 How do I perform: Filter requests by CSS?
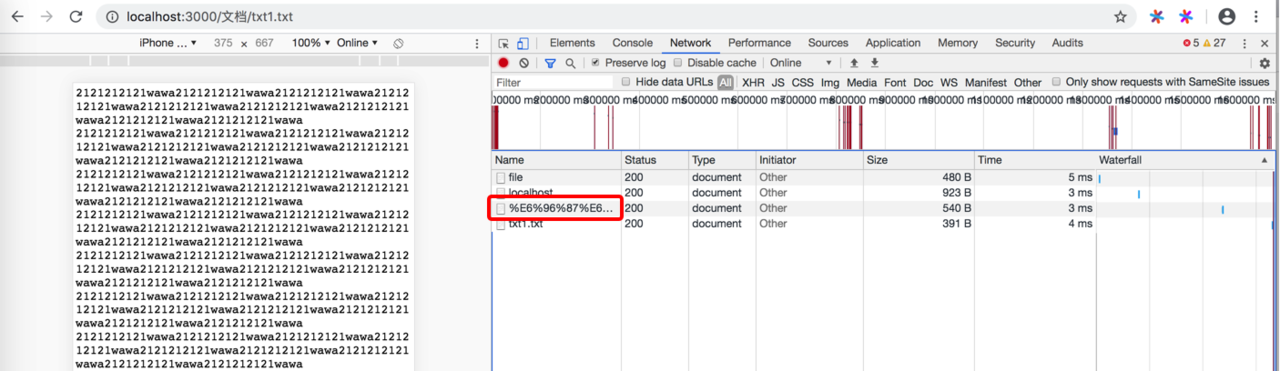tap(802, 82)
